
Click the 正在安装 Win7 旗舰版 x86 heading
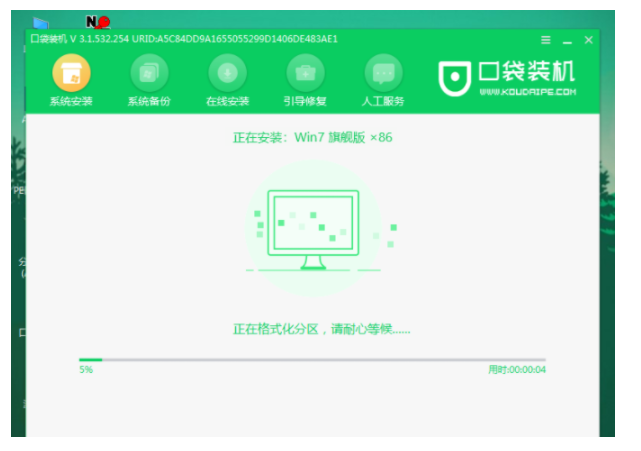(313, 137)
